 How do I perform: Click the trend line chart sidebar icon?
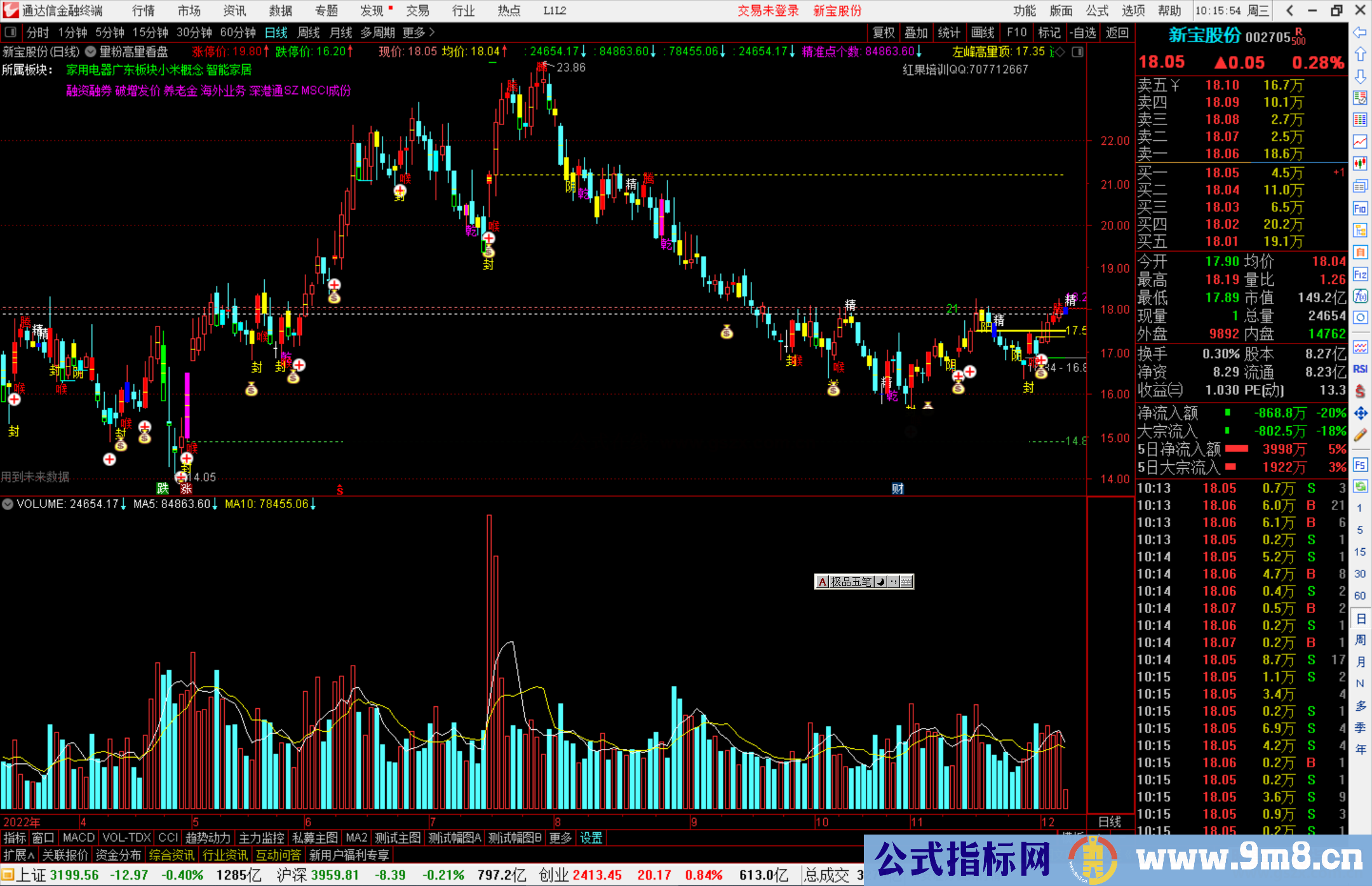point(1360,141)
